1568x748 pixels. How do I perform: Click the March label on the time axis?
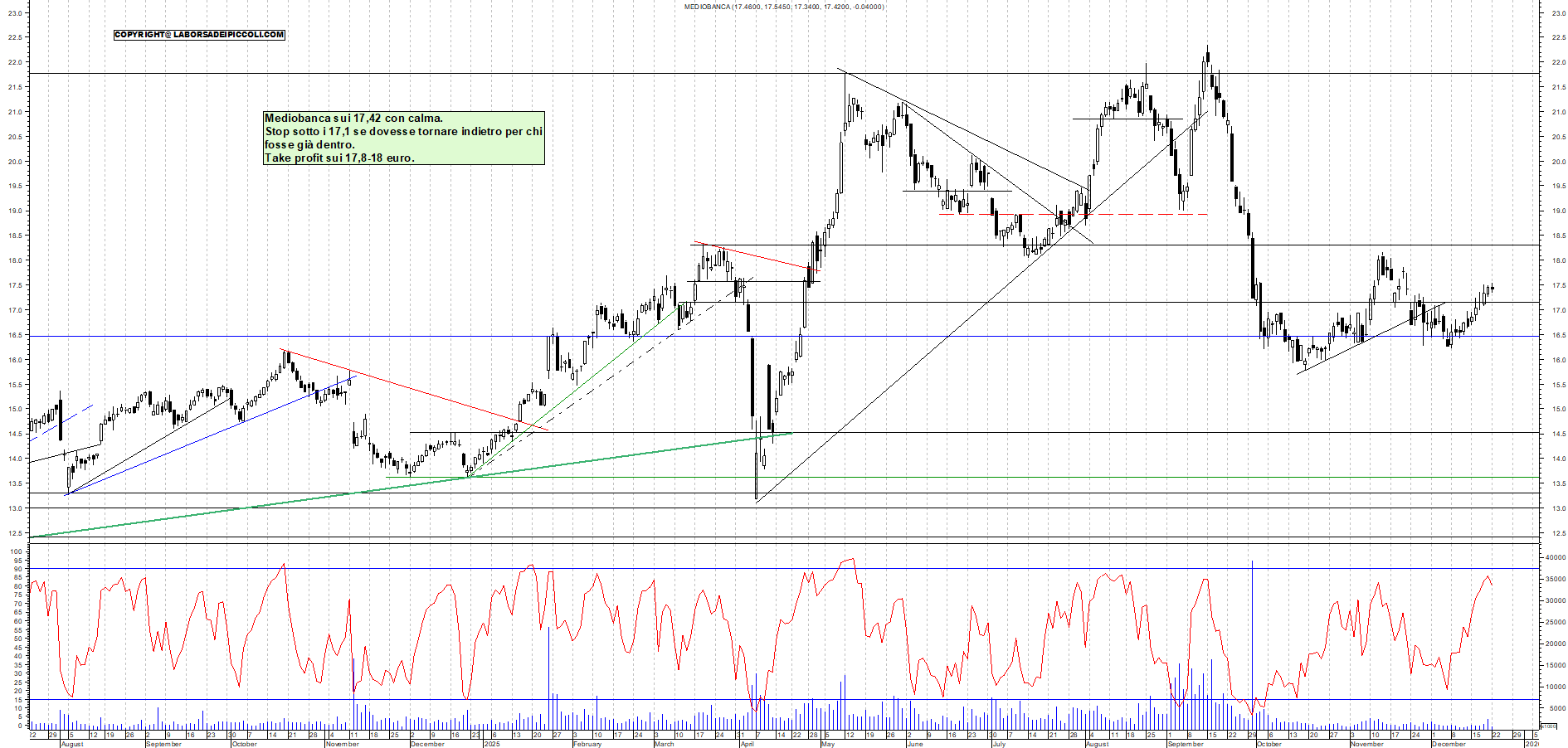(664, 744)
